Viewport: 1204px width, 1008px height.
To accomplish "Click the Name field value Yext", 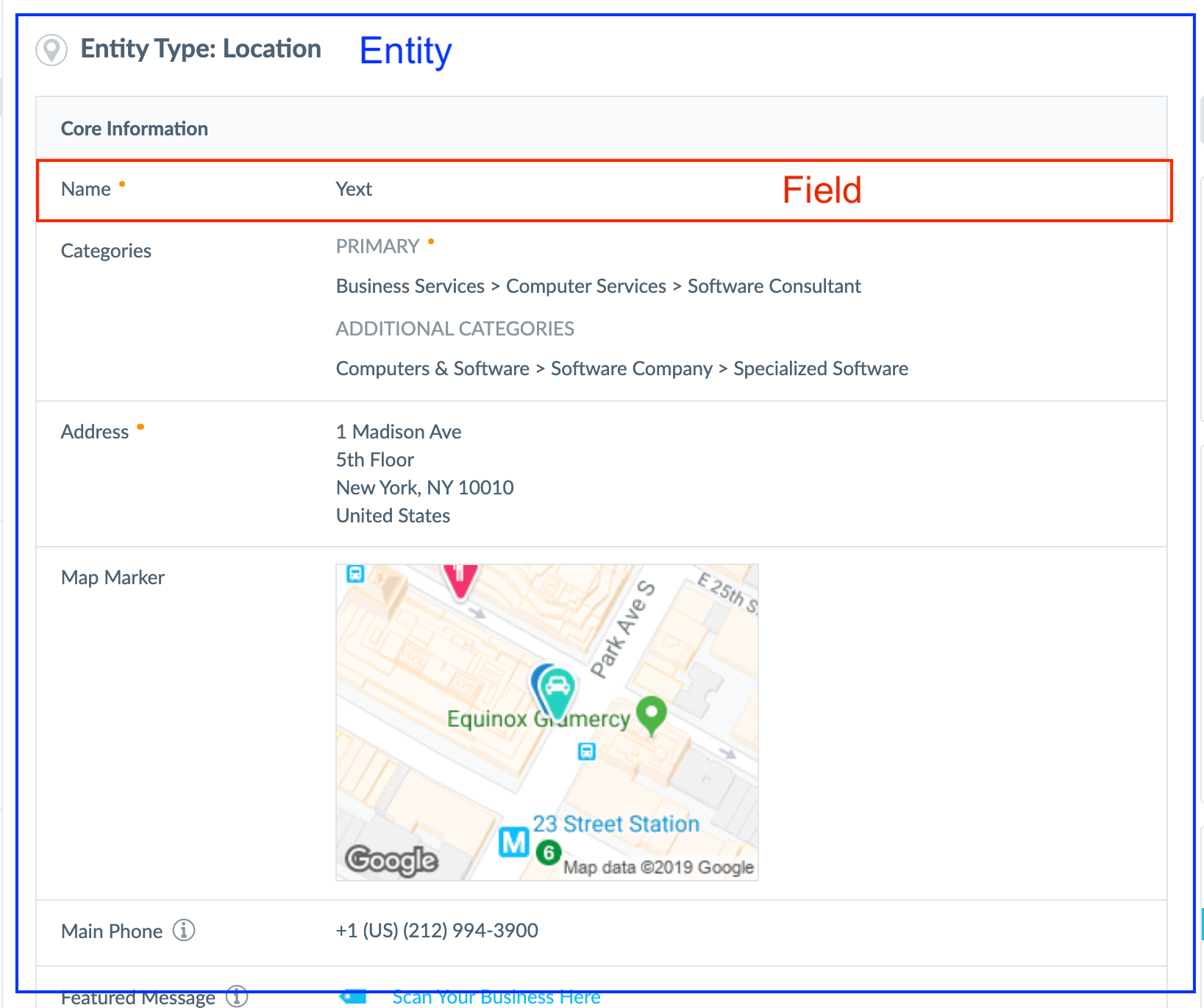I will point(354,189).
